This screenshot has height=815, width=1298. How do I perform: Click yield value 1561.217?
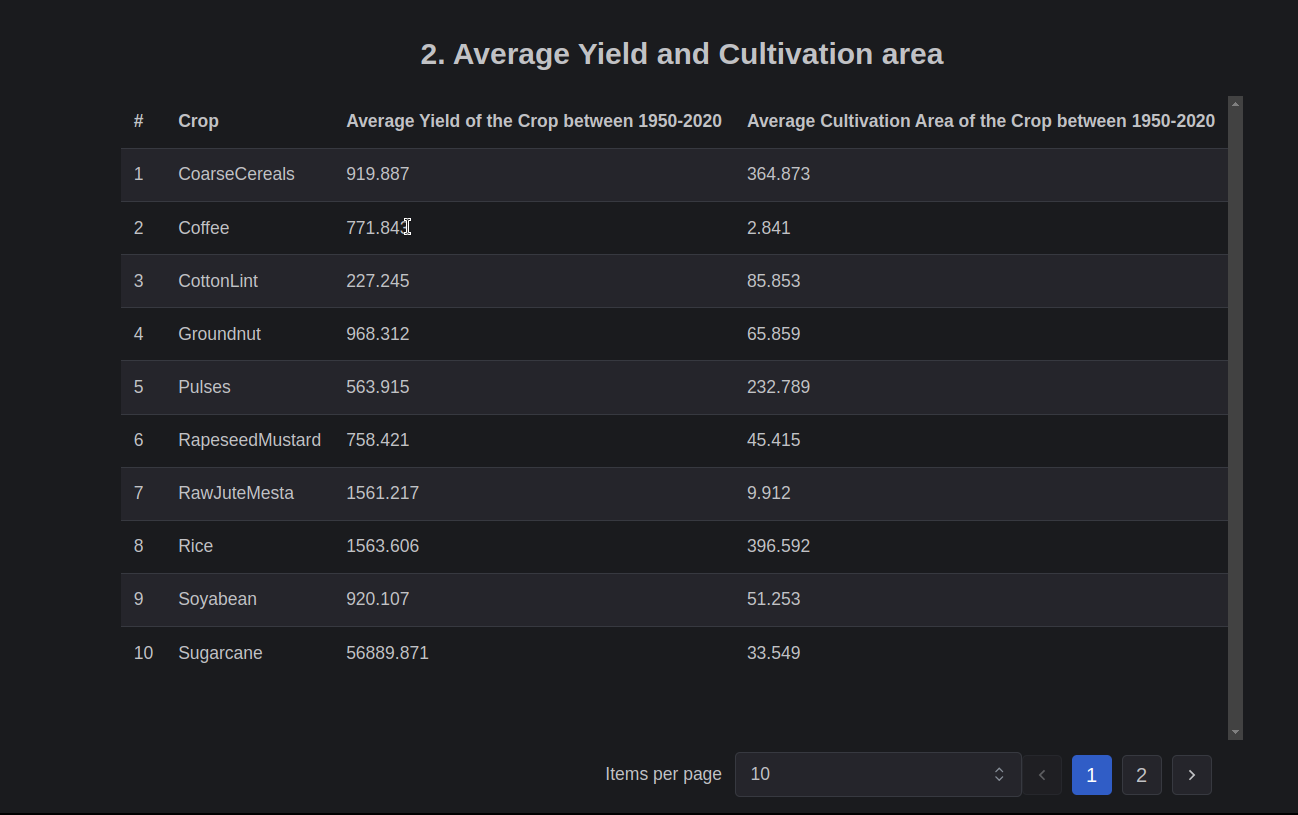pyautogui.click(x=382, y=493)
